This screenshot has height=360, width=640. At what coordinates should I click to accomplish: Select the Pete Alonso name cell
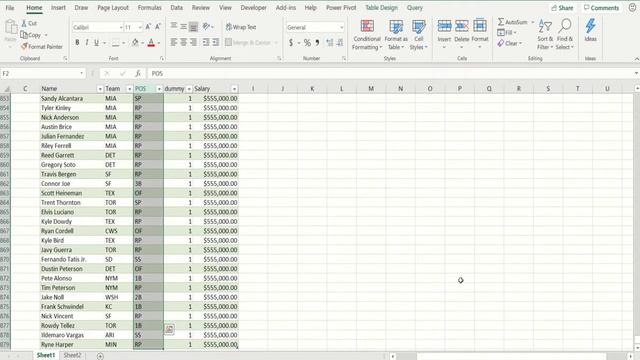[x=72, y=278]
